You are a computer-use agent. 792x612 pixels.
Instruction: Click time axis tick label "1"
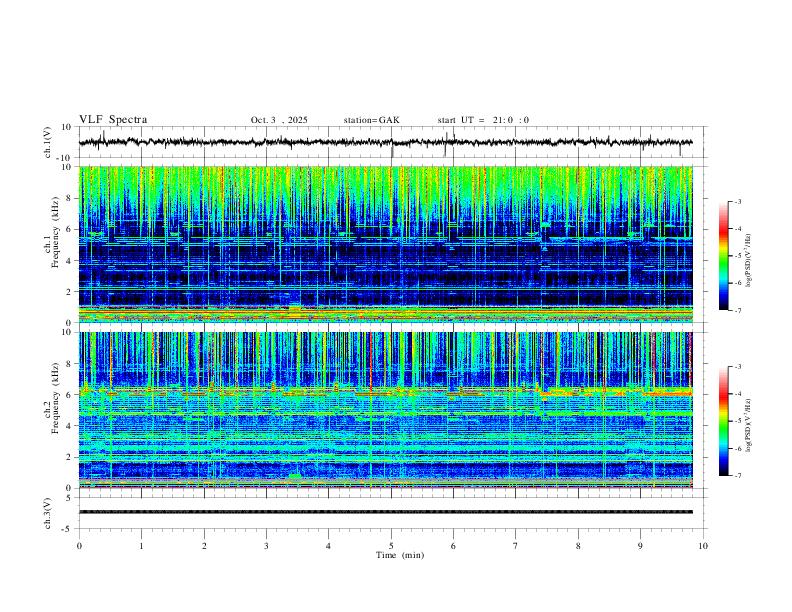(141, 546)
